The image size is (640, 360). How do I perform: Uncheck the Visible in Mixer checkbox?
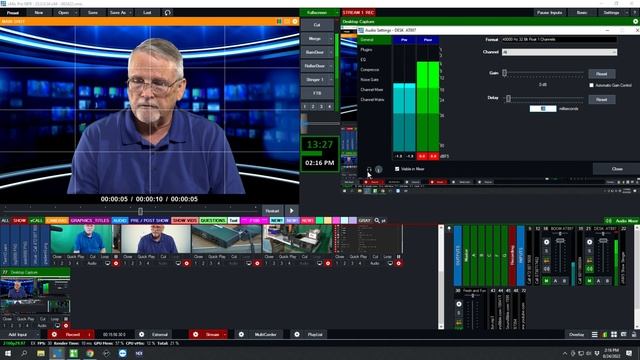pos(397,169)
